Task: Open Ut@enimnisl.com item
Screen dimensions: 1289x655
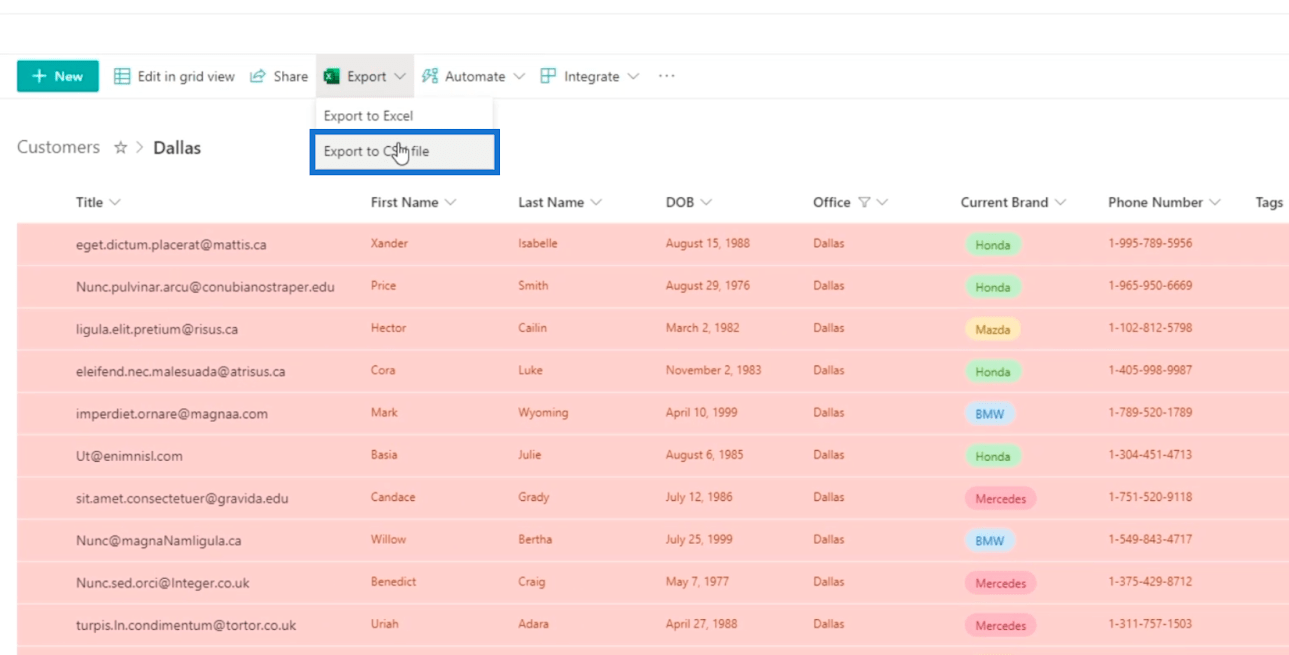Action: point(129,456)
